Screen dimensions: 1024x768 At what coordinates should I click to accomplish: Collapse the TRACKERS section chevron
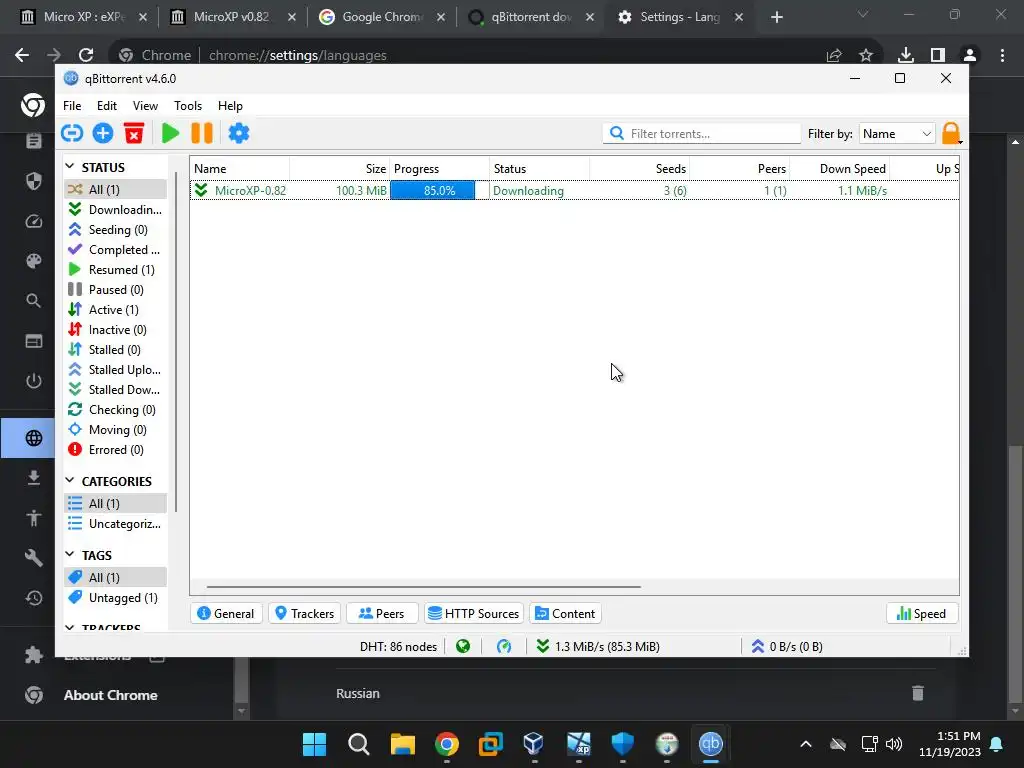coord(70,628)
